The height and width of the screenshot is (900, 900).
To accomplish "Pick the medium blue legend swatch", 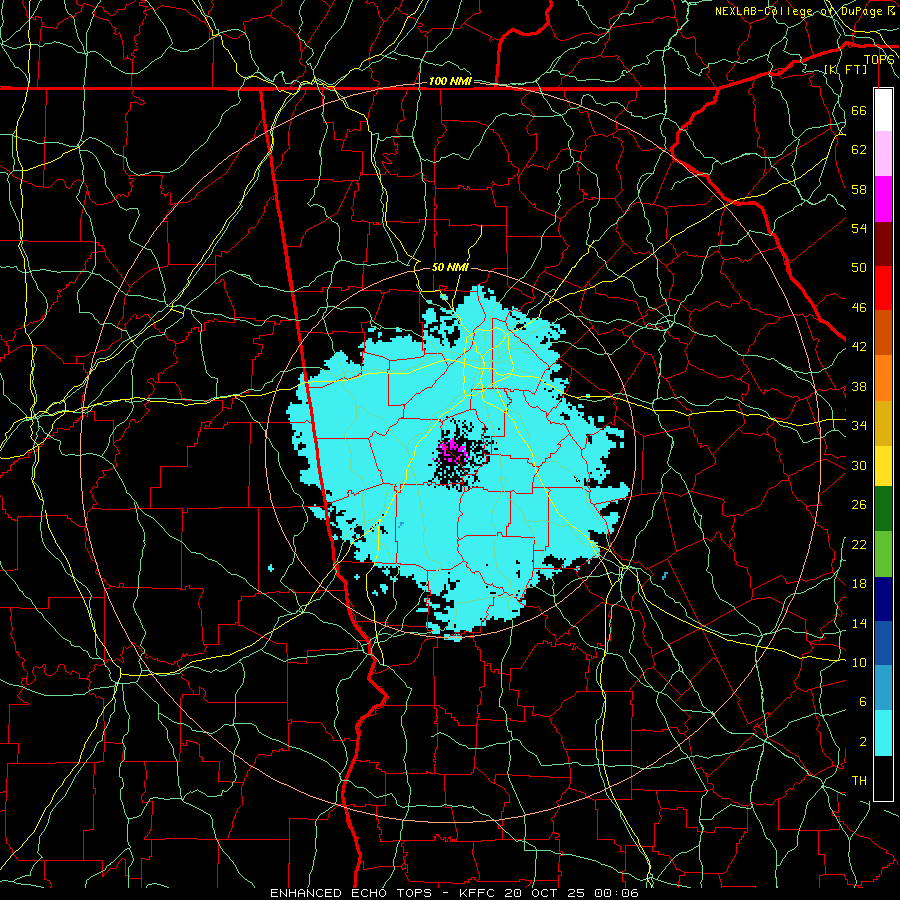I will (883, 643).
